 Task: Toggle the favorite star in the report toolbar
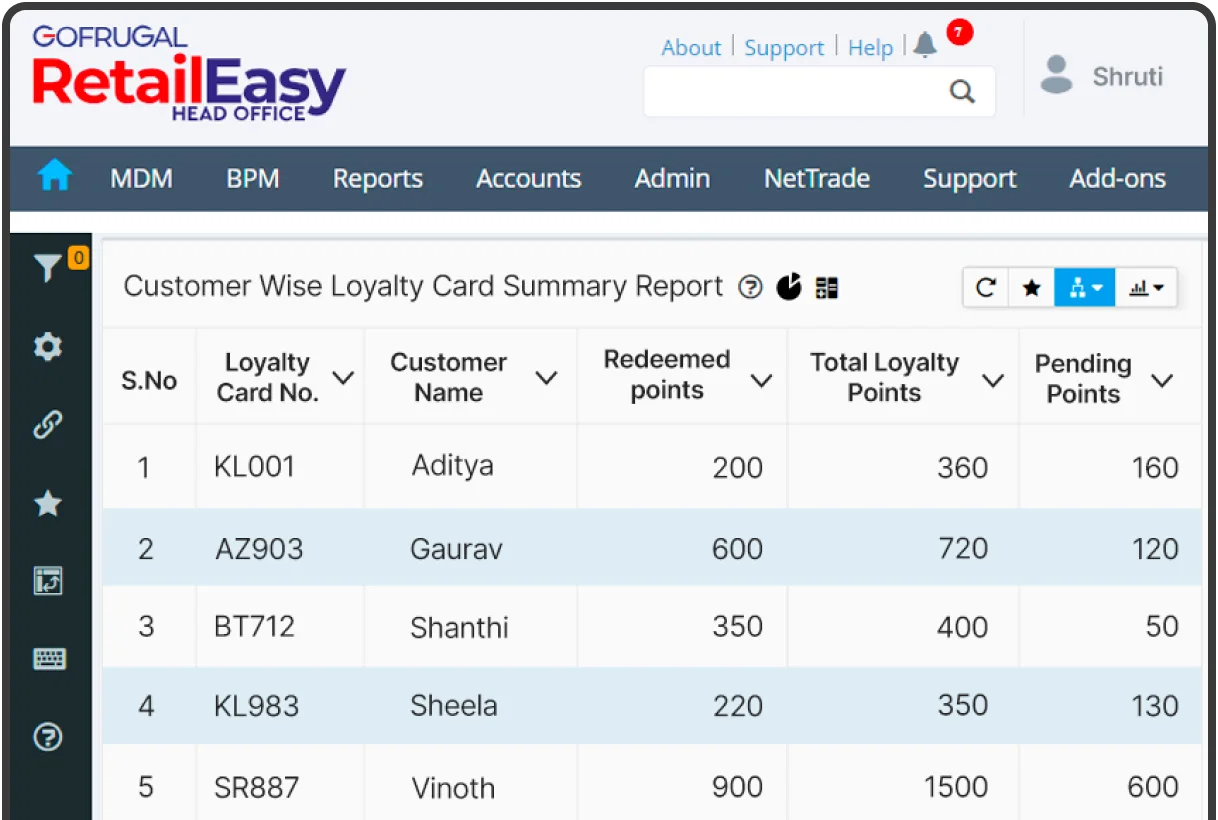1031,287
